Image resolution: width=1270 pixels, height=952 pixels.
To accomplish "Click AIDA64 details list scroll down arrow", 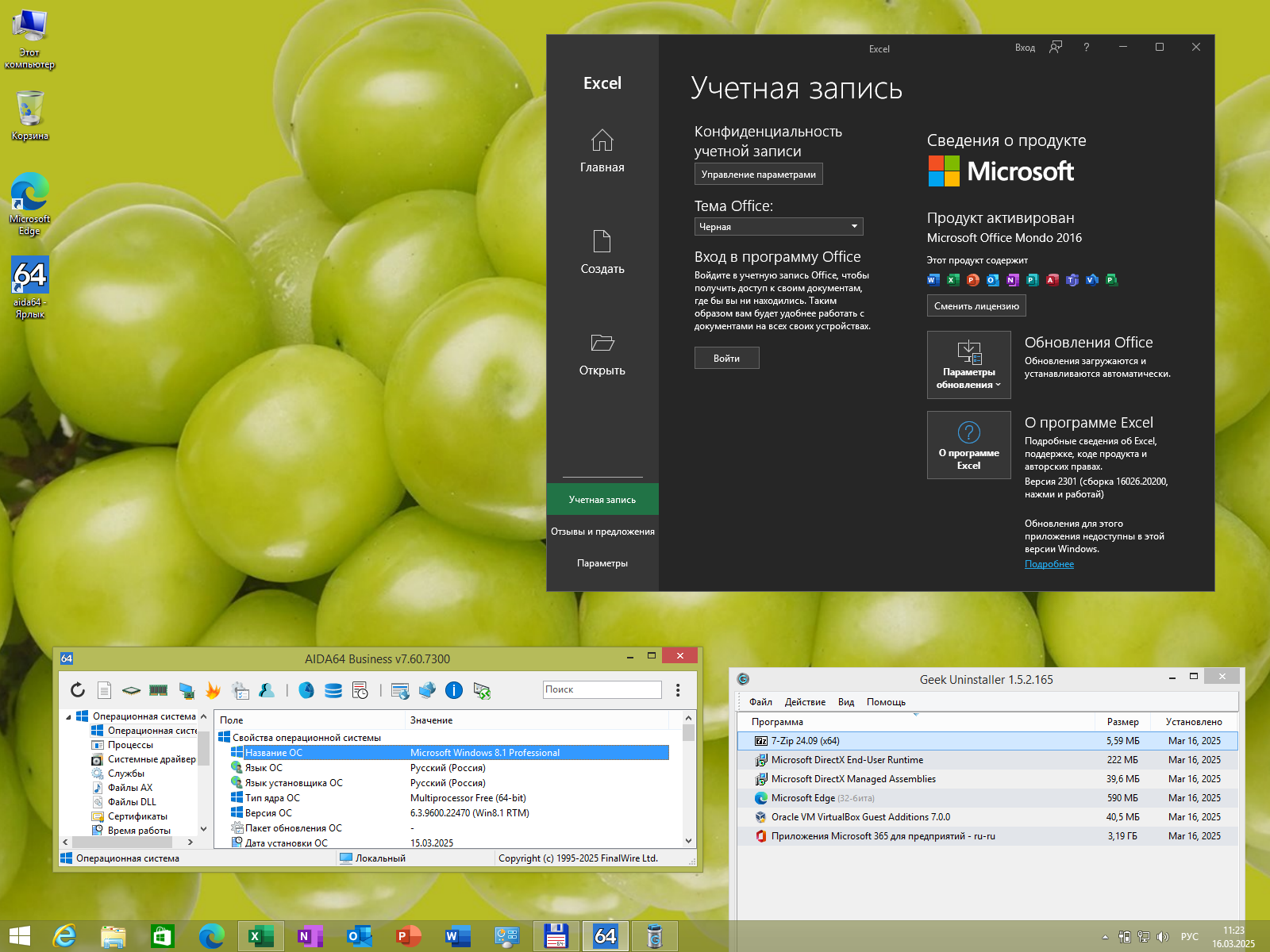I will (x=688, y=841).
